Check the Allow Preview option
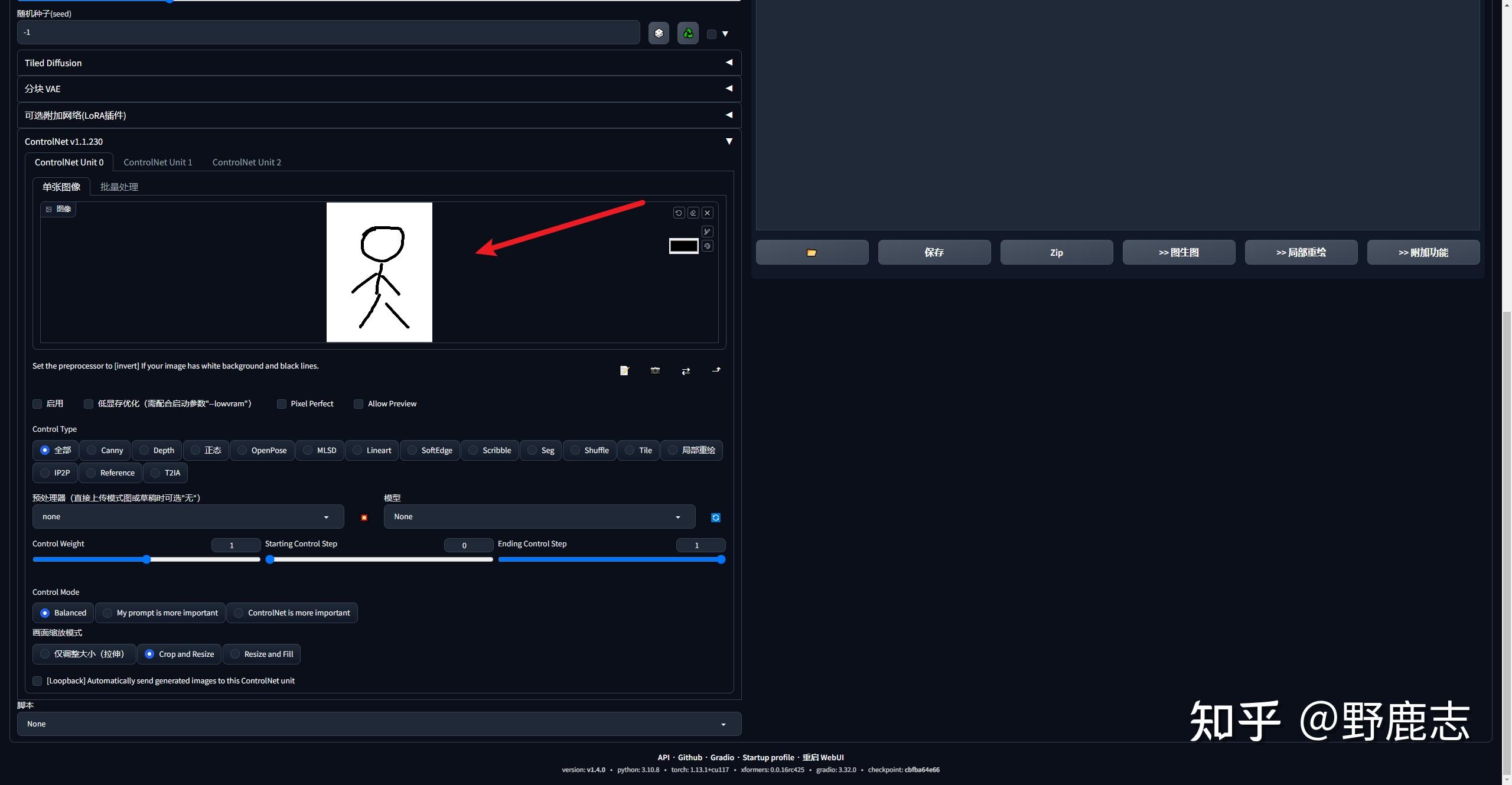 click(359, 404)
